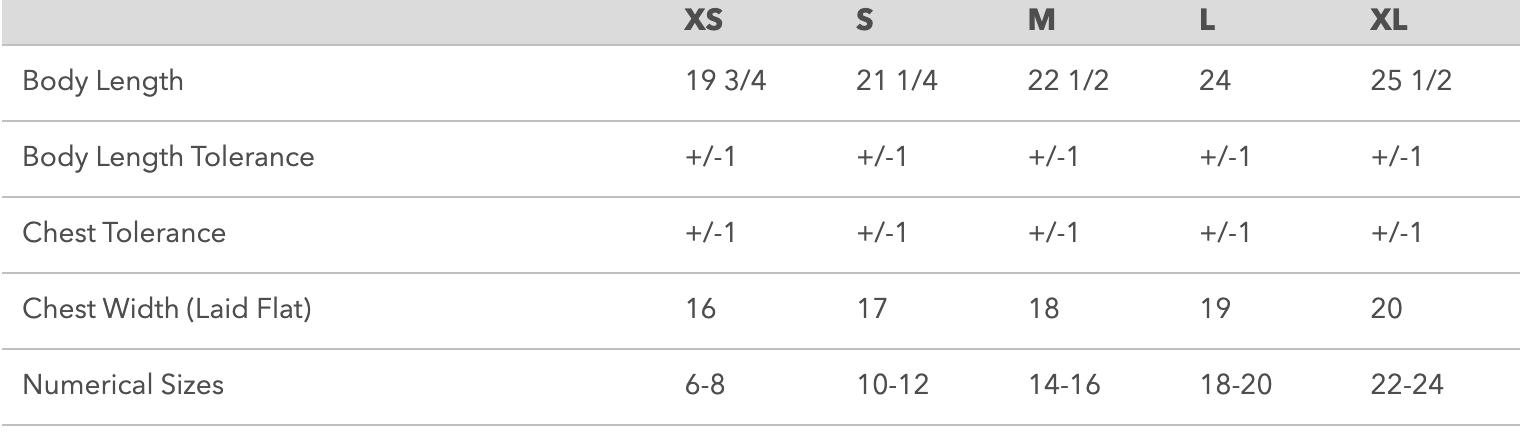Click the L size column header
This screenshot has width=1520, height=438.
pyautogui.click(x=1206, y=21)
